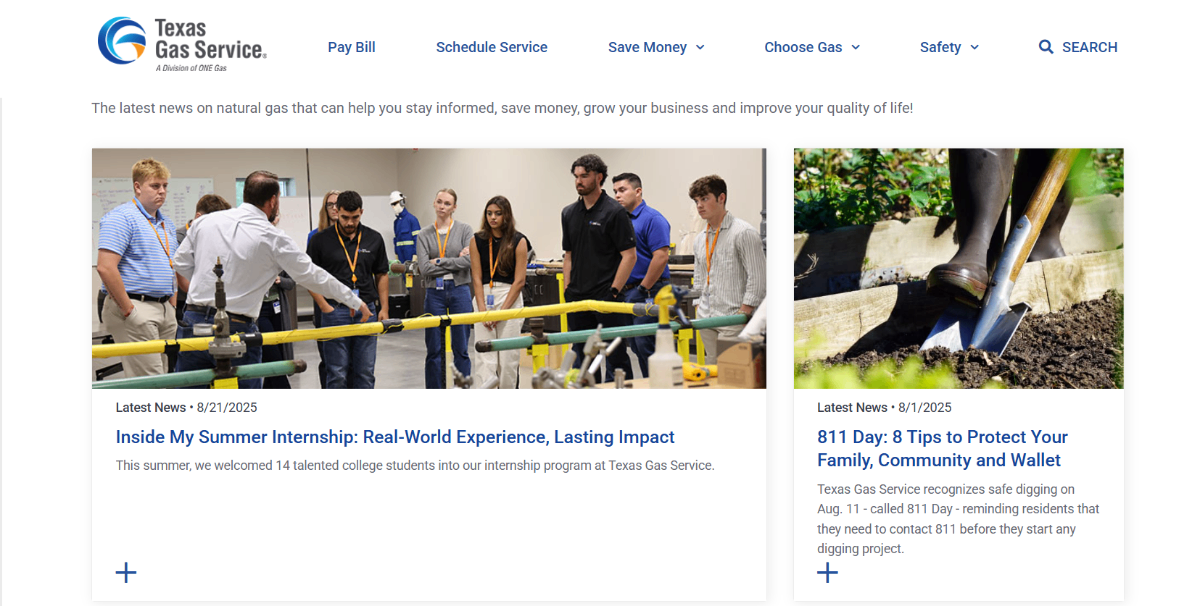Click the Texas Gas Service logo
This screenshot has height=606, width=1200.
[182, 46]
